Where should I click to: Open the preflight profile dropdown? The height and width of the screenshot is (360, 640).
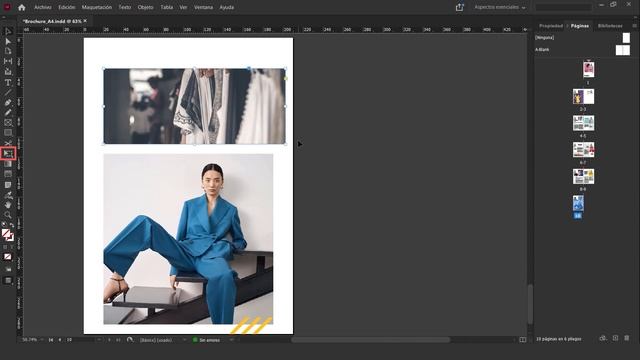(184, 340)
